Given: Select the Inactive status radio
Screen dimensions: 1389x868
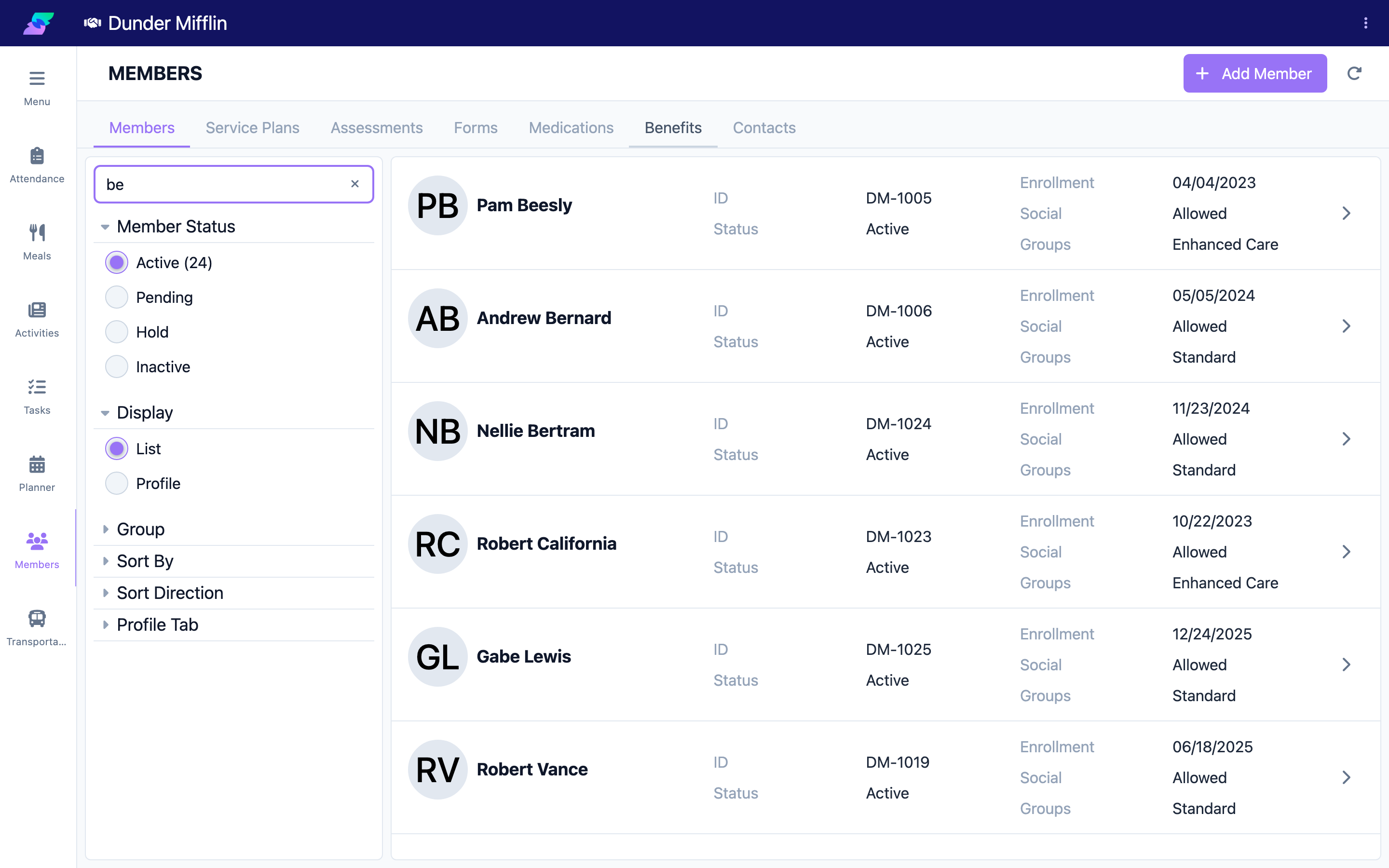Looking at the screenshot, I should (117, 367).
